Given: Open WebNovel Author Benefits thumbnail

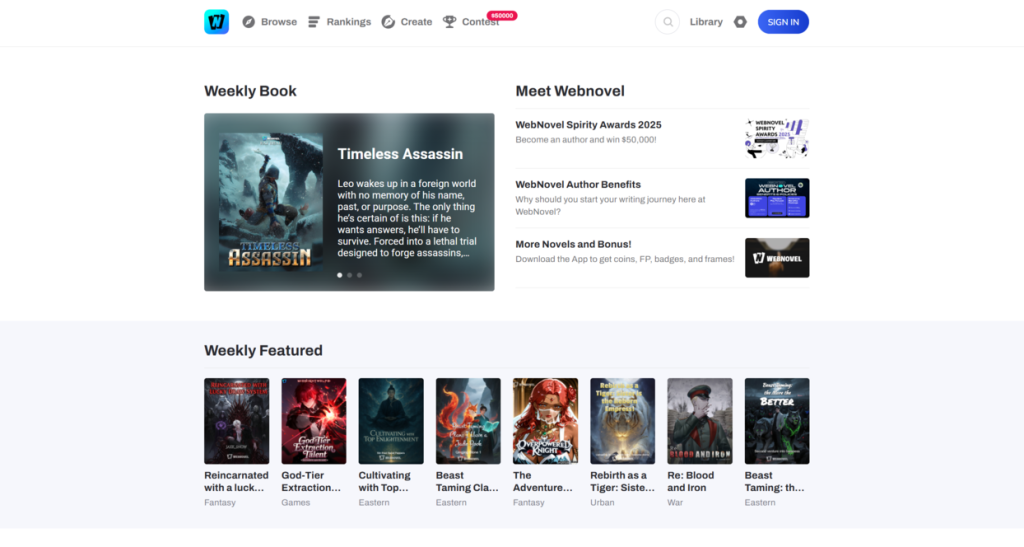Looking at the screenshot, I should tap(776, 198).
